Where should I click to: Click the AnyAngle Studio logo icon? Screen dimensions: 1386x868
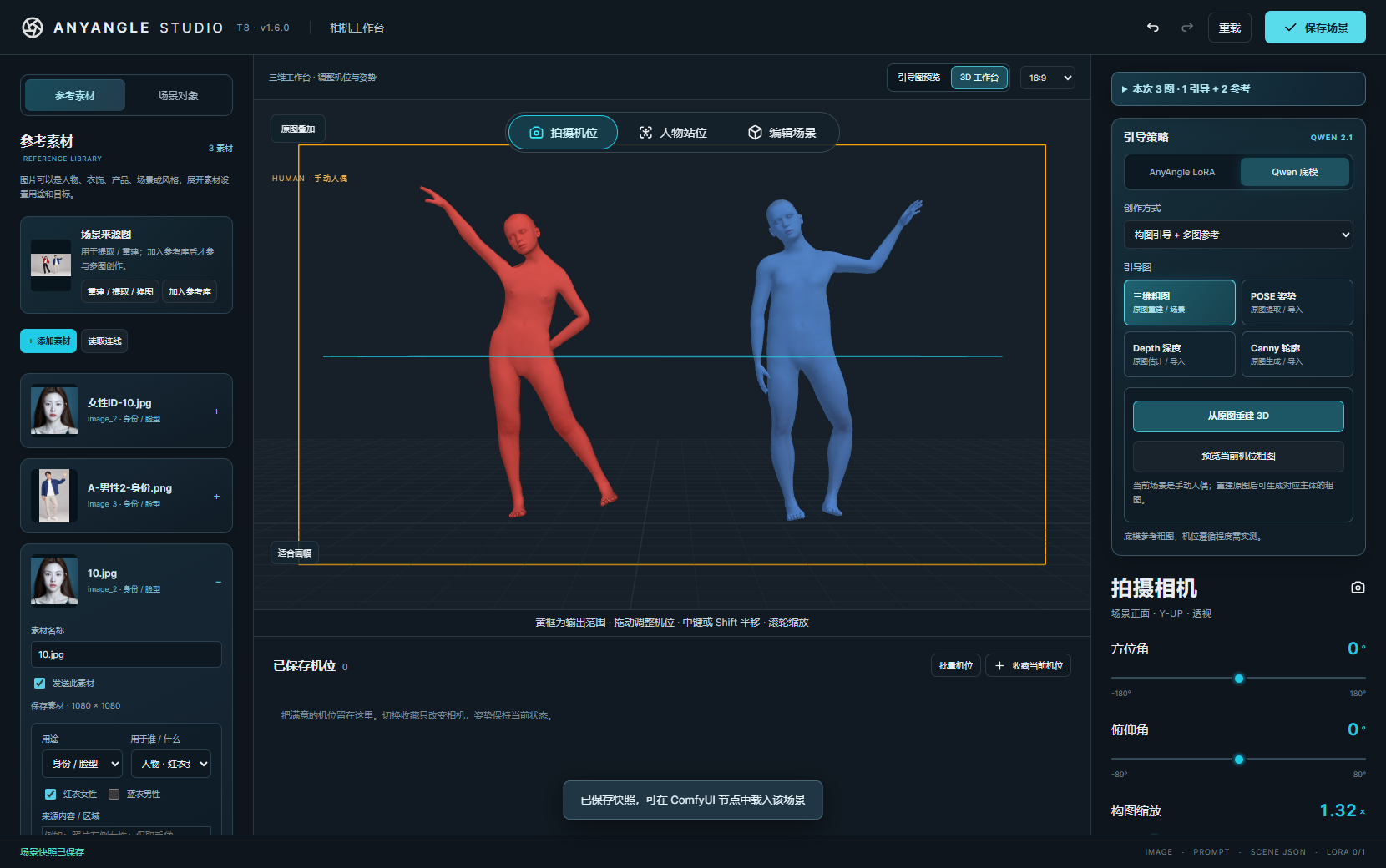33,28
